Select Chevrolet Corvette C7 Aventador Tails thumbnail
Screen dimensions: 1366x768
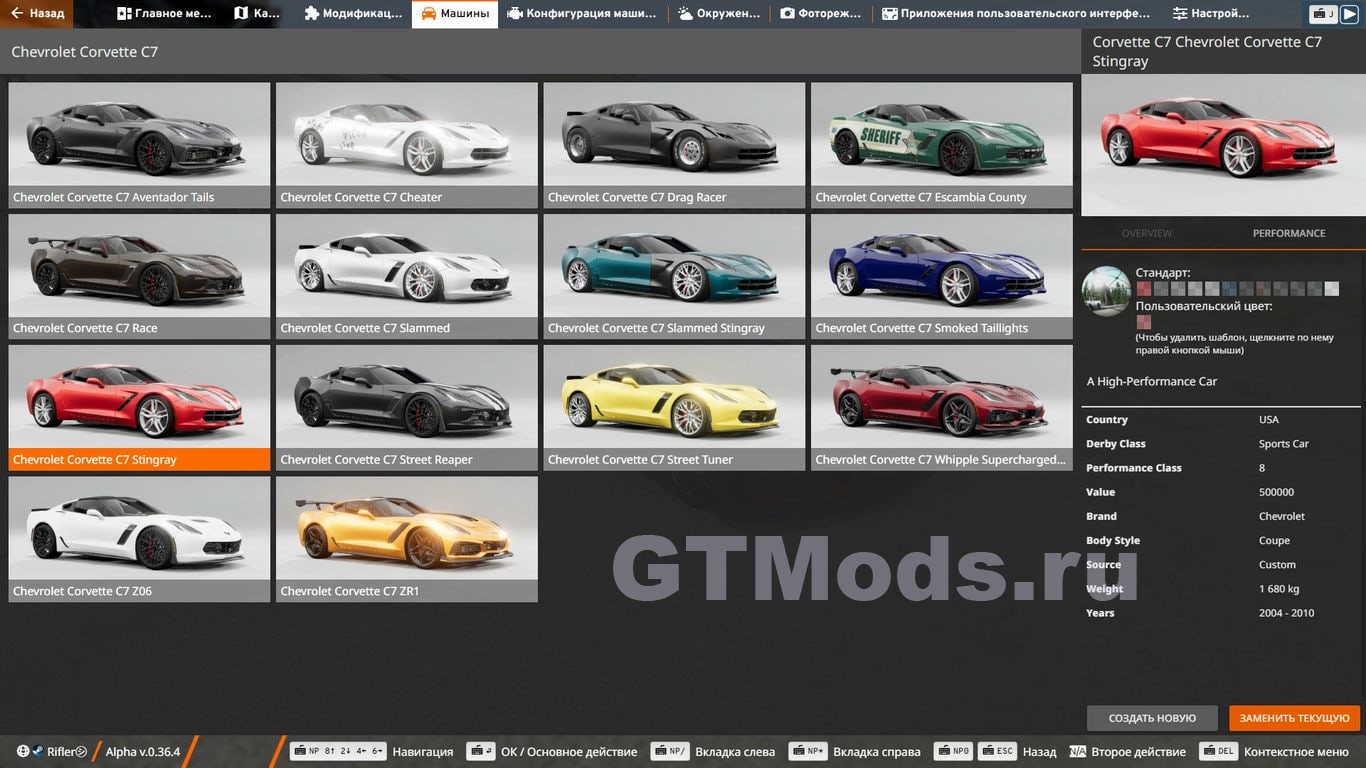tap(139, 145)
